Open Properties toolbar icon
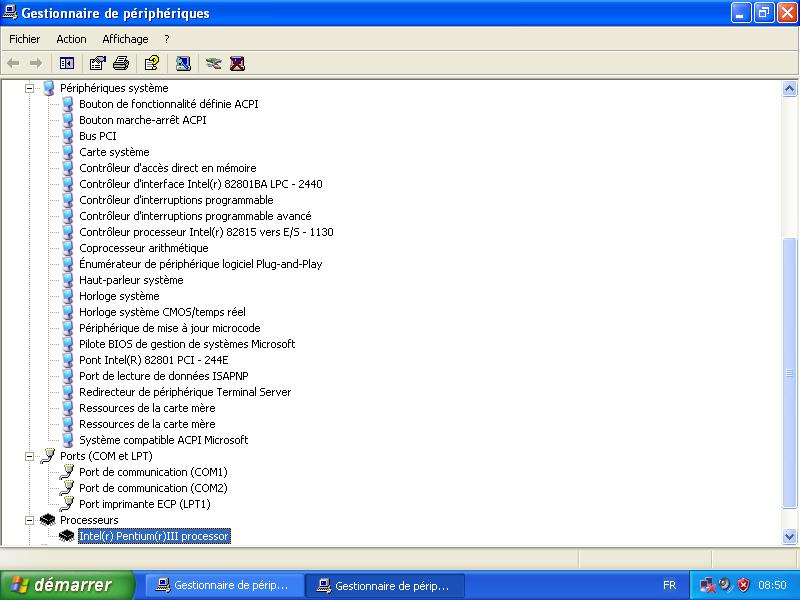 [97, 63]
